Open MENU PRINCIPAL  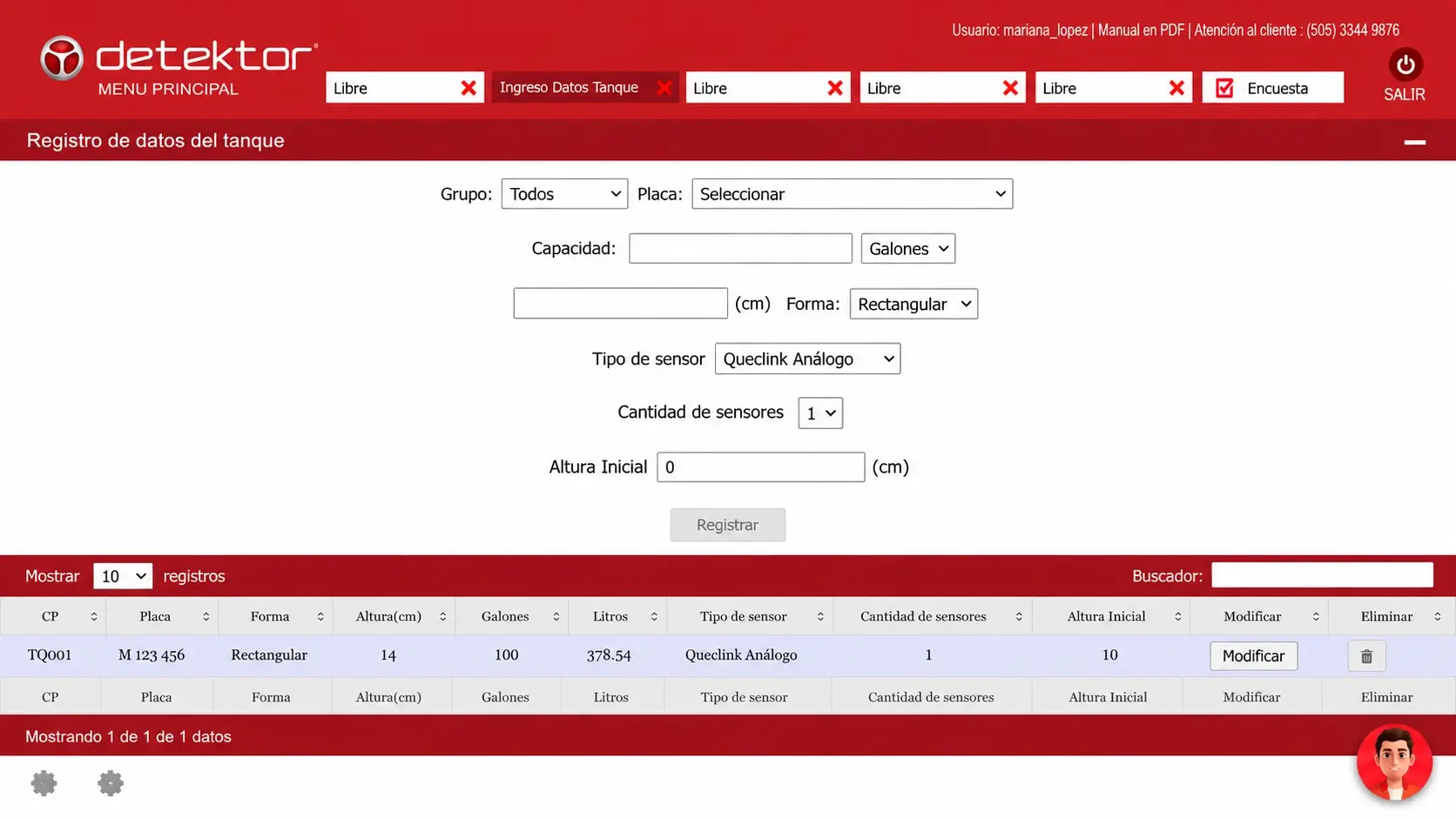[x=168, y=89]
